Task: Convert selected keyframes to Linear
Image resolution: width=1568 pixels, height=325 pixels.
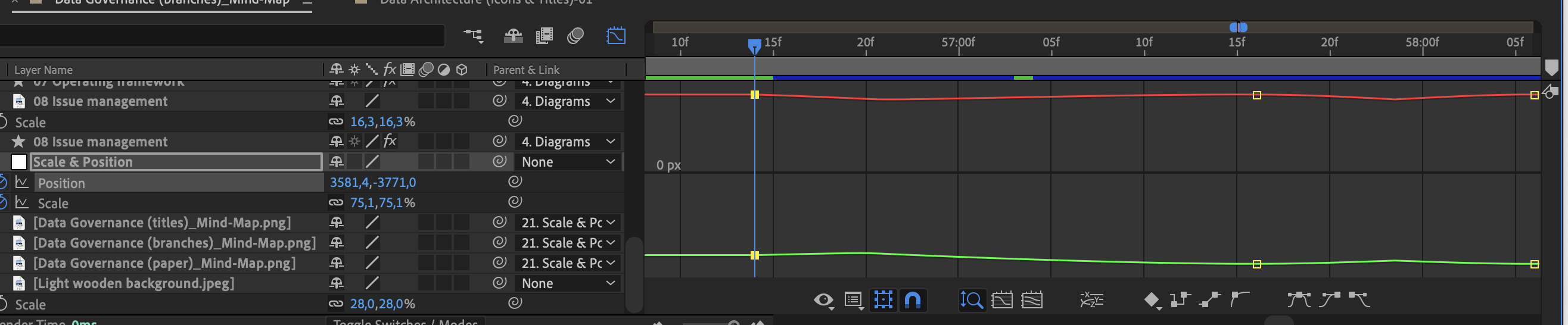Action: click(1210, 299)
